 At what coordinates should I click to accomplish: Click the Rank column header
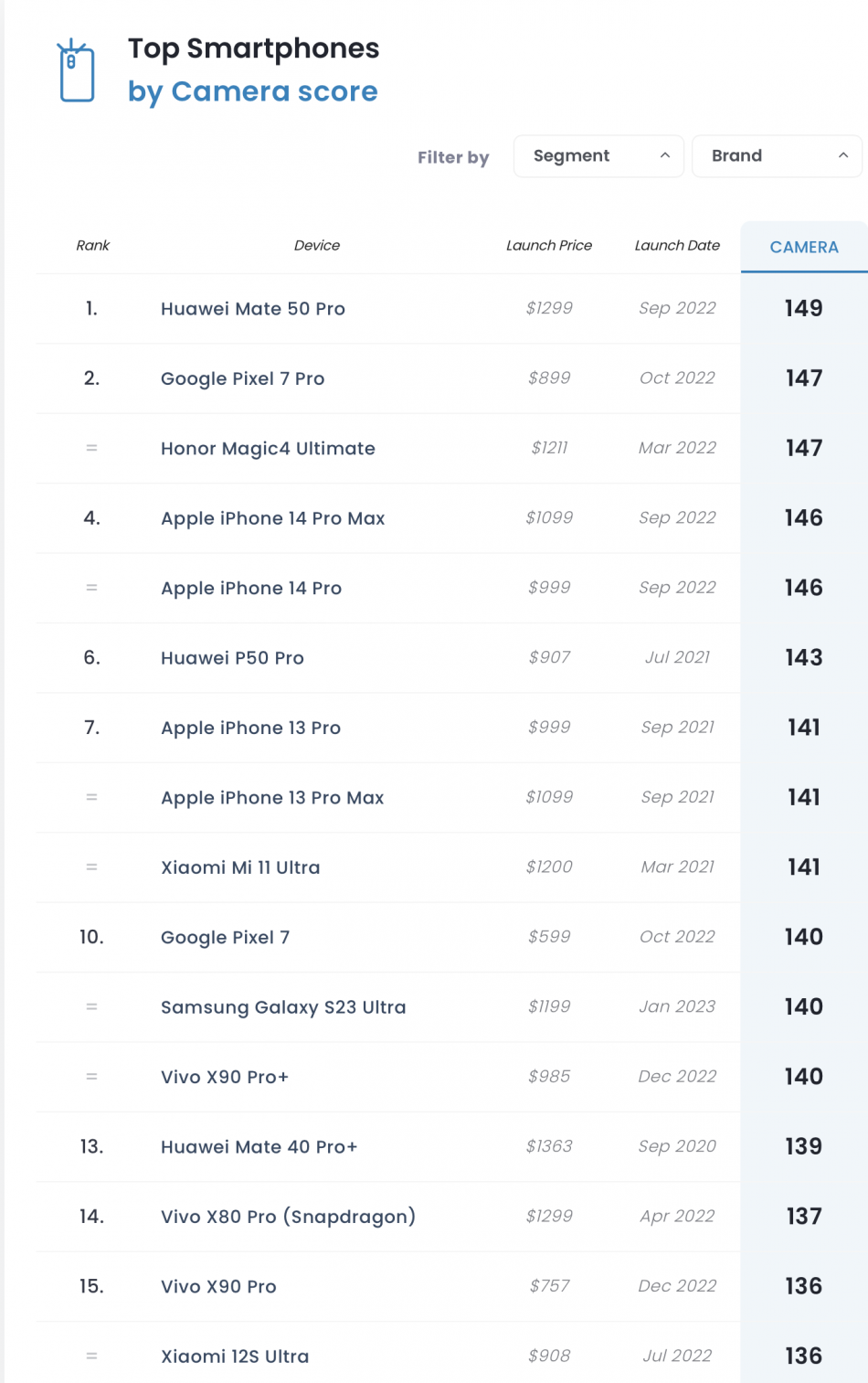92,245
